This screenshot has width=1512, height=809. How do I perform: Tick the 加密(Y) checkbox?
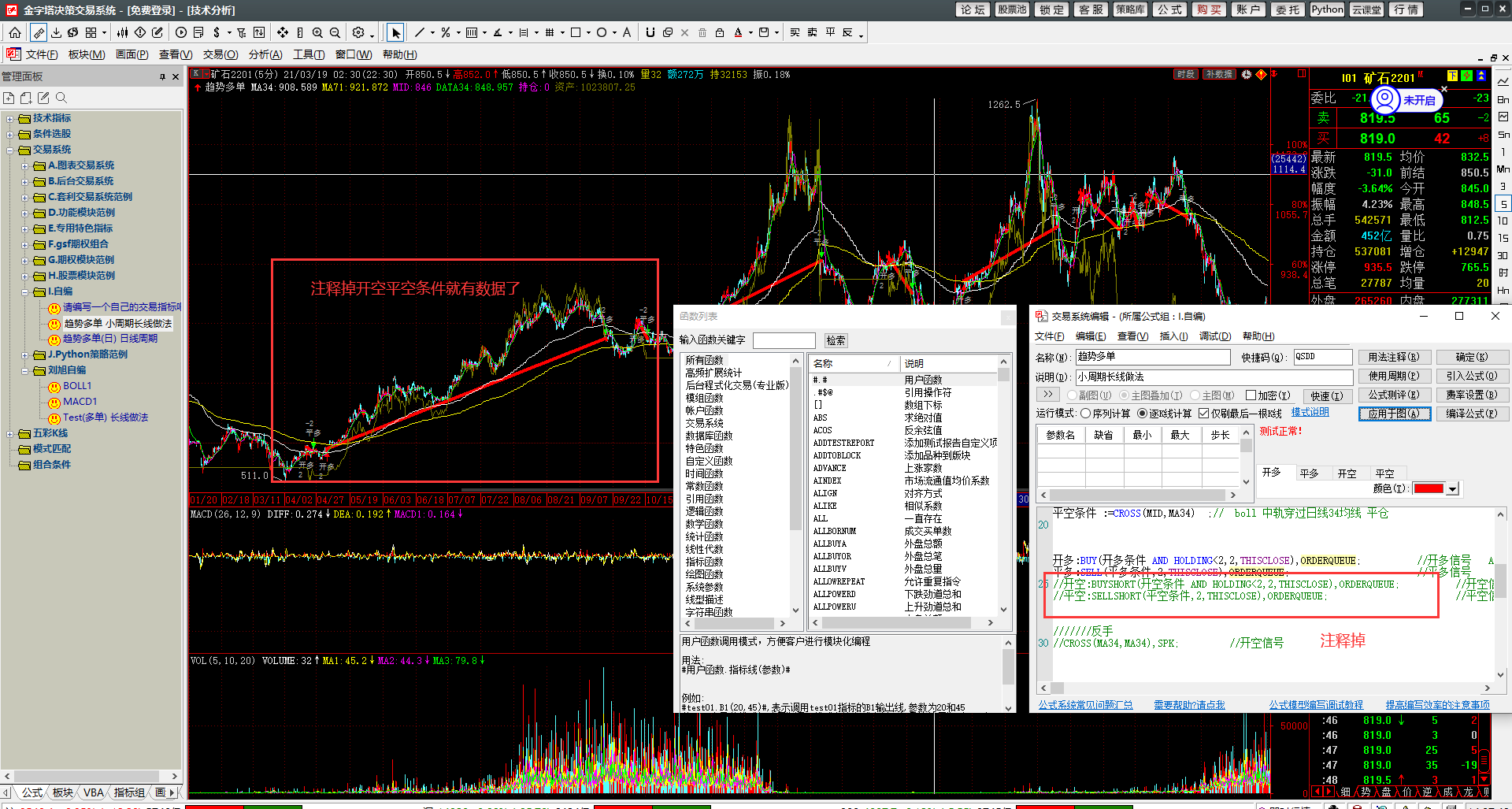pos(1251,395)
